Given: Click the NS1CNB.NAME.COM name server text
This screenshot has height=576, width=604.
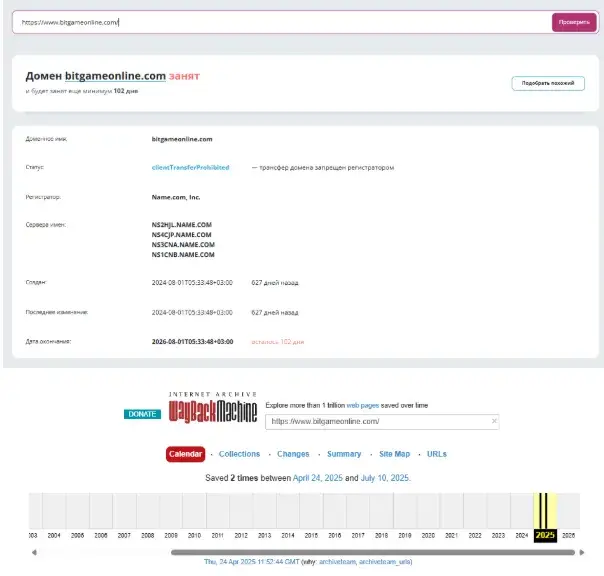Looking at the screenshot, I should click(183, 255).
